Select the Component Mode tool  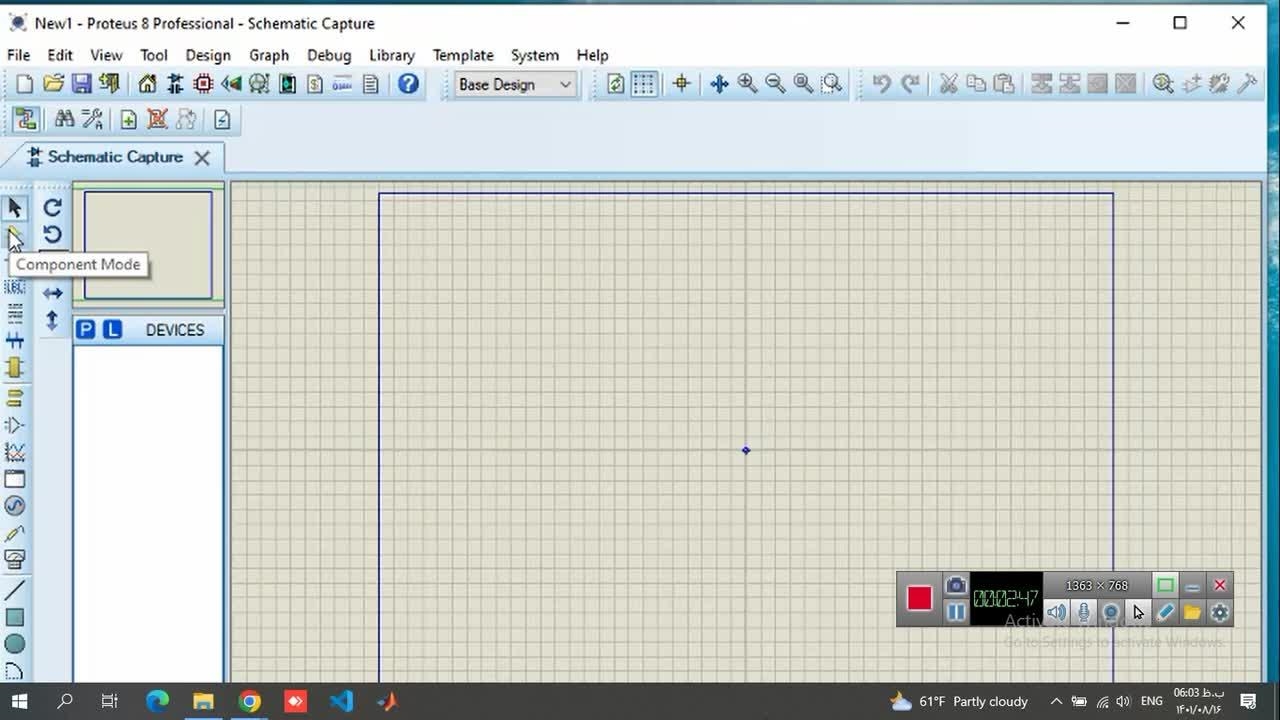[14, 236]
